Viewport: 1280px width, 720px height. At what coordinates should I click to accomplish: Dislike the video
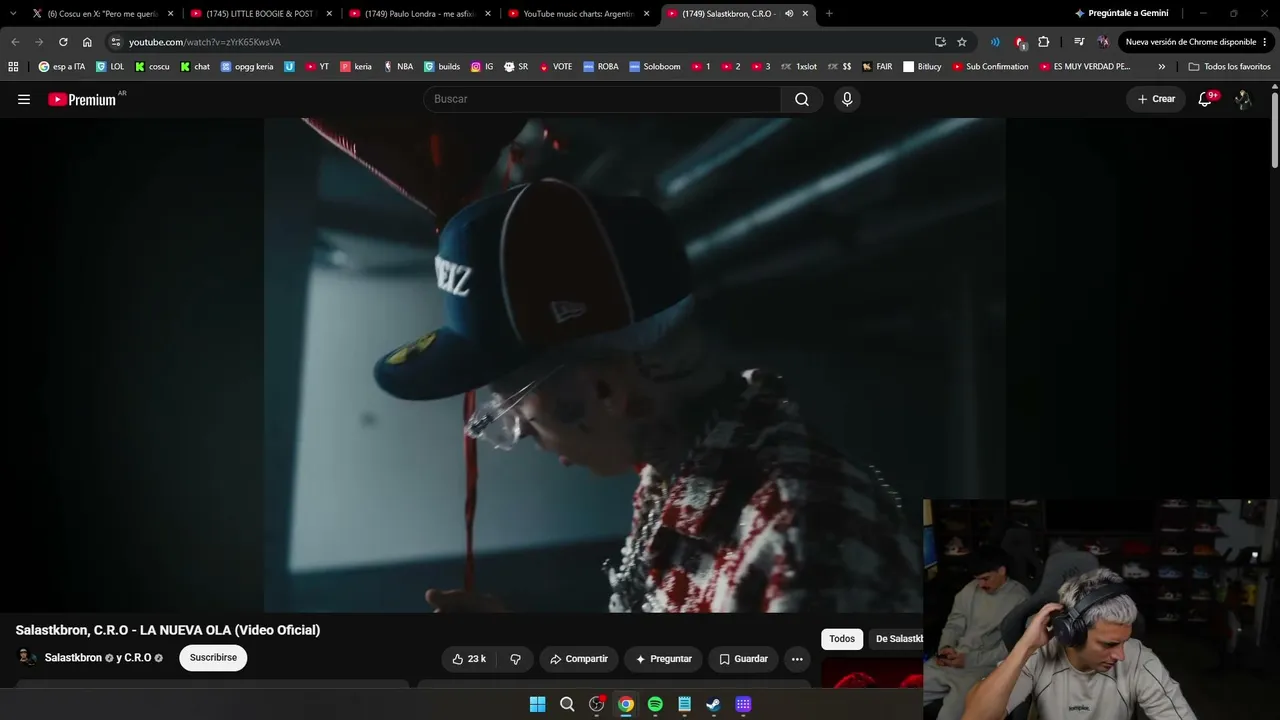click(x=515, y=659)
